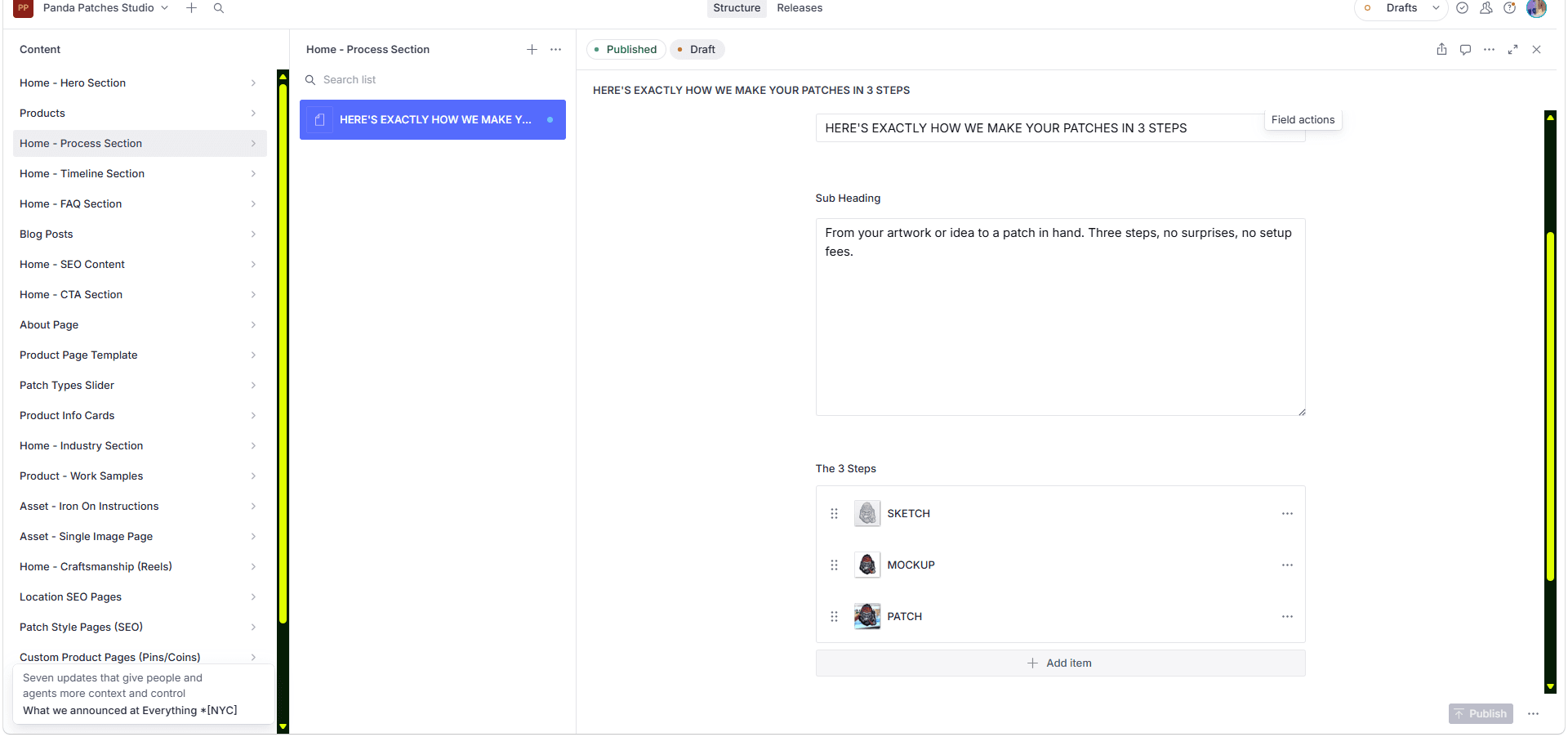1568x737 pixels.
Task: Open three-dot menu for SKETCH item
Action: [1288, 514]
